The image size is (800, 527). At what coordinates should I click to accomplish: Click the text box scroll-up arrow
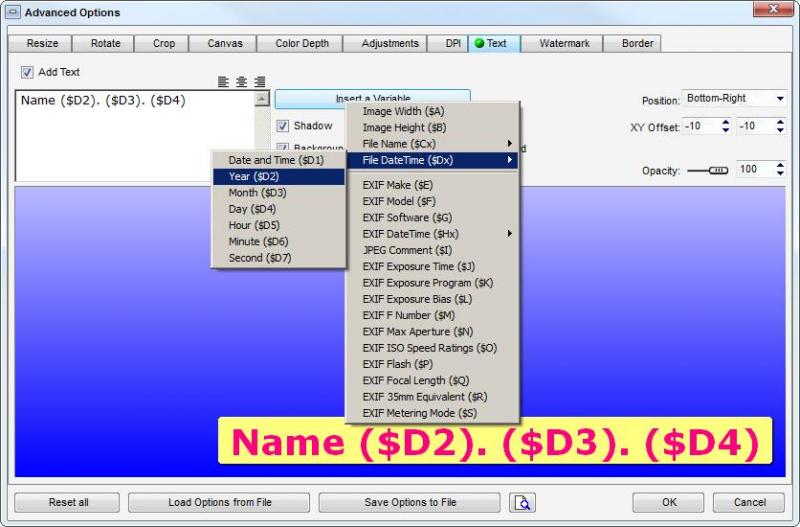point(262,98)
